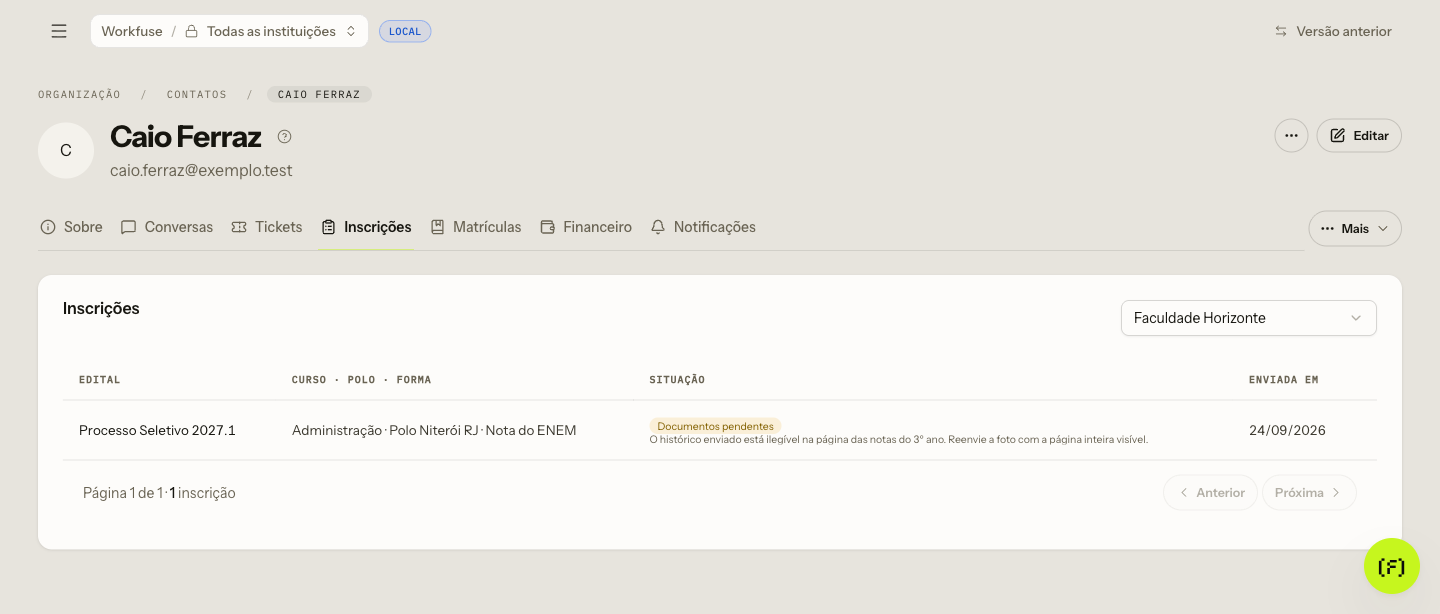Image resolution: width=1440 pixels, height=614 pixels.
Task: Open the Workfuse floating widget icon
Action: pyautogui.click(x=1391, y=566)
